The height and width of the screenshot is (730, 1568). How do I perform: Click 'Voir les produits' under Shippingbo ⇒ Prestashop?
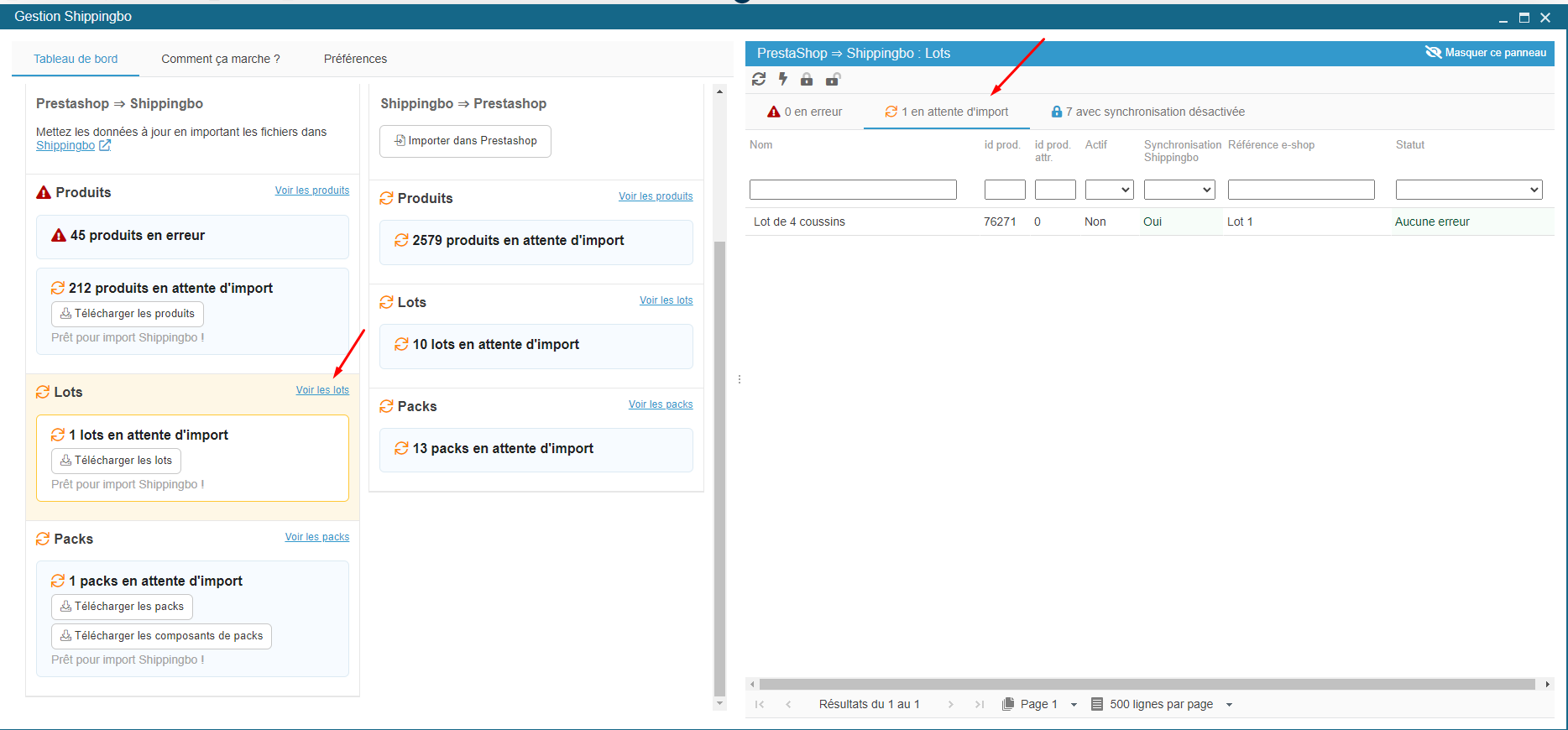pos(656,196)
